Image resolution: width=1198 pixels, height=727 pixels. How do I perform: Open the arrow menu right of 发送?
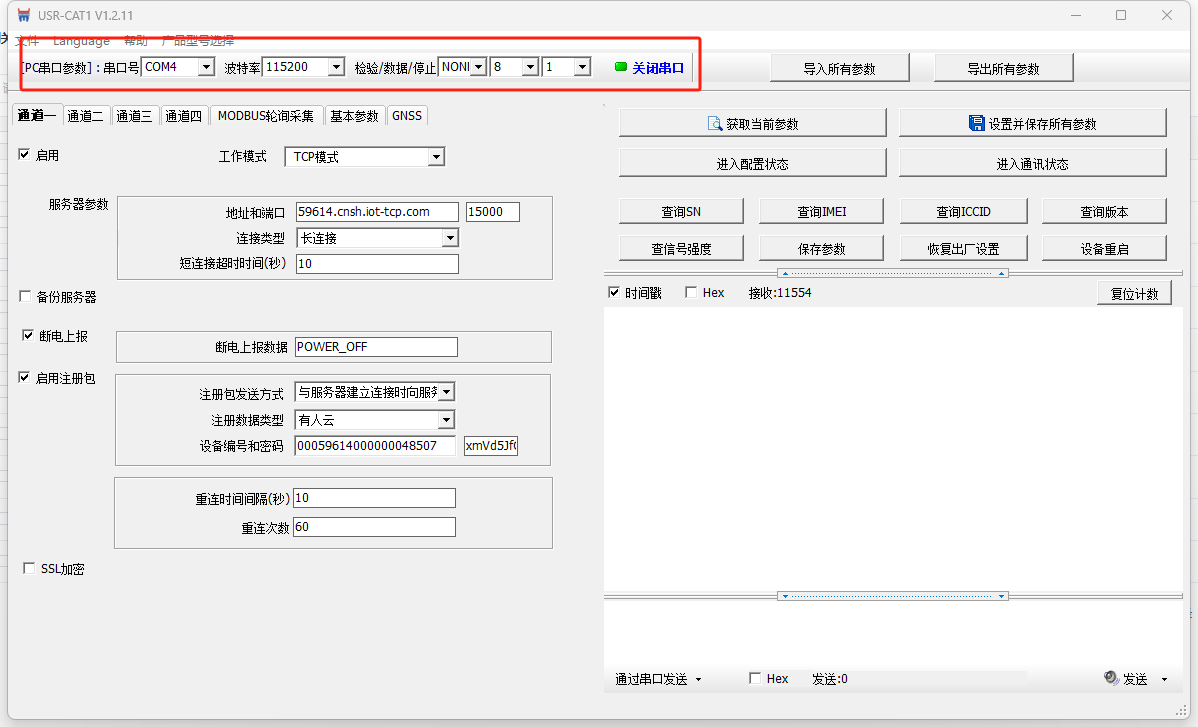[x=1164, y=679]
